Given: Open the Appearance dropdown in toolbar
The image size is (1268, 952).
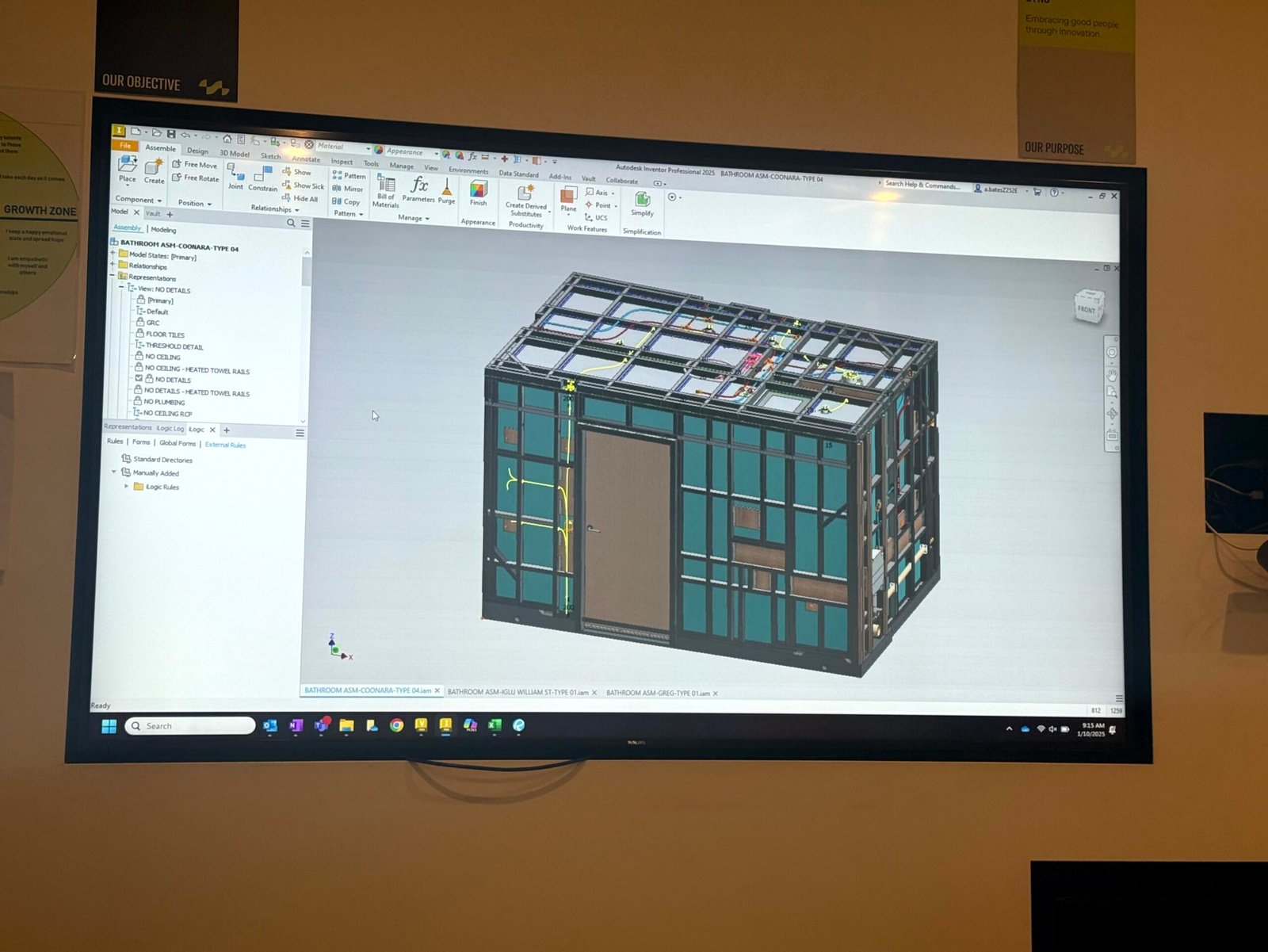Looking at the screenshot, I should (x=436, y=153).
